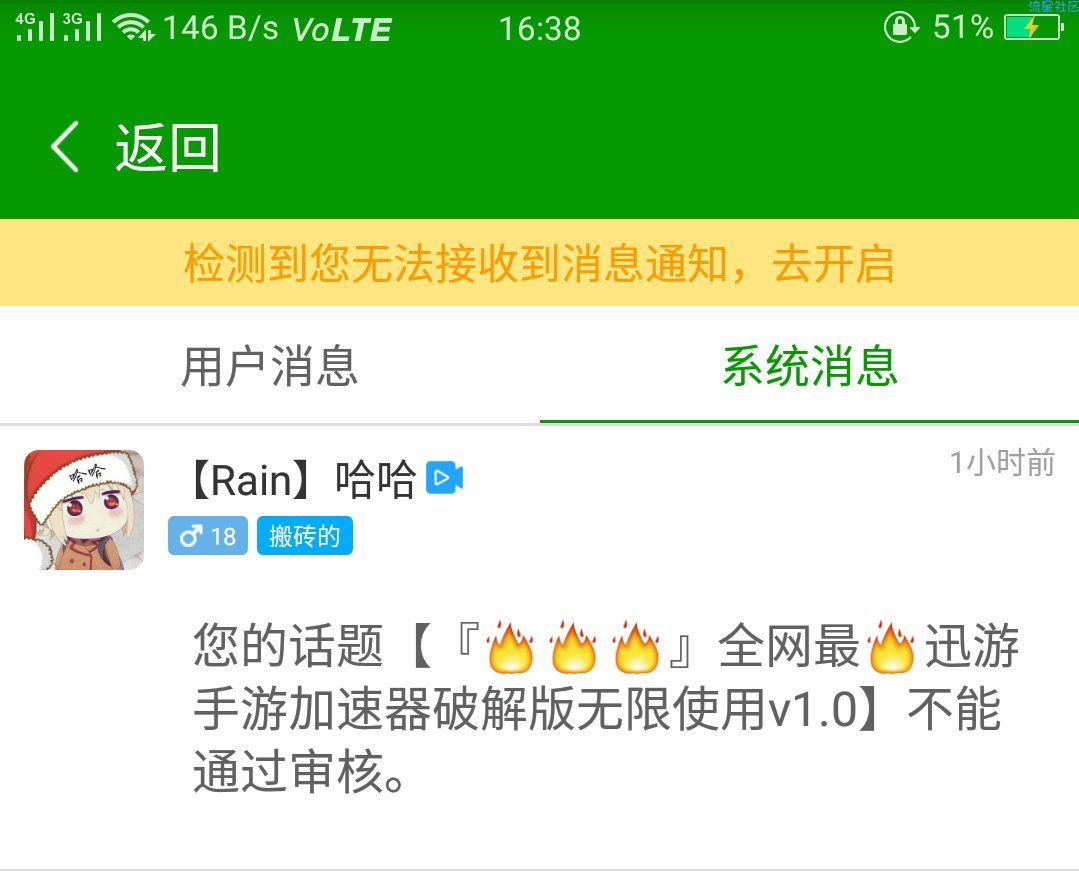Tap the 去开启 notification banner link
This screenshot has width=1079, height=879.
pos(833,264)
